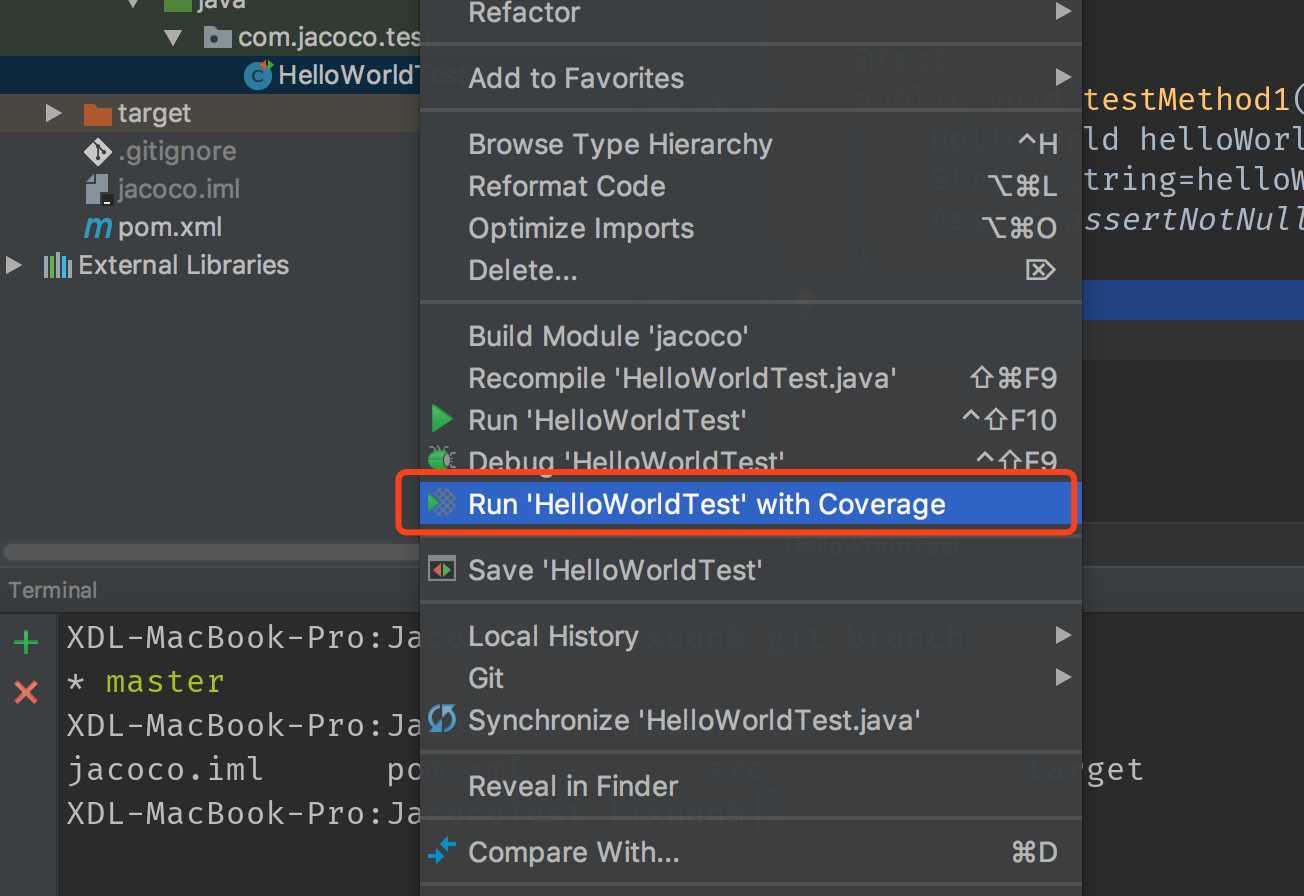Select the target folder in project tree
Image resolution: width=1304 pixels, height=896 pixels.
[x=154, y=113]
